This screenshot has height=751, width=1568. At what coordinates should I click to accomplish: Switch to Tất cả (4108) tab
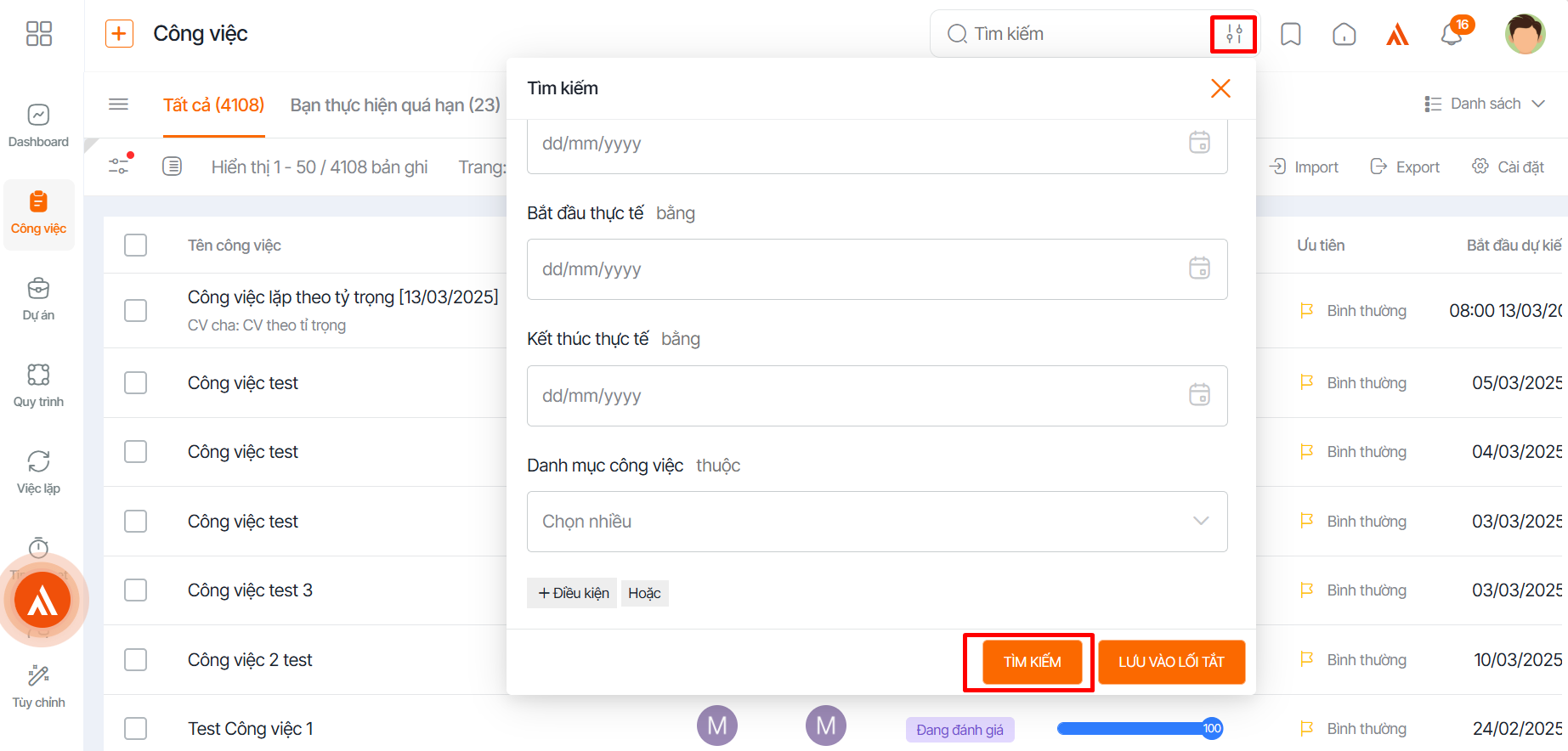(213, 105)
